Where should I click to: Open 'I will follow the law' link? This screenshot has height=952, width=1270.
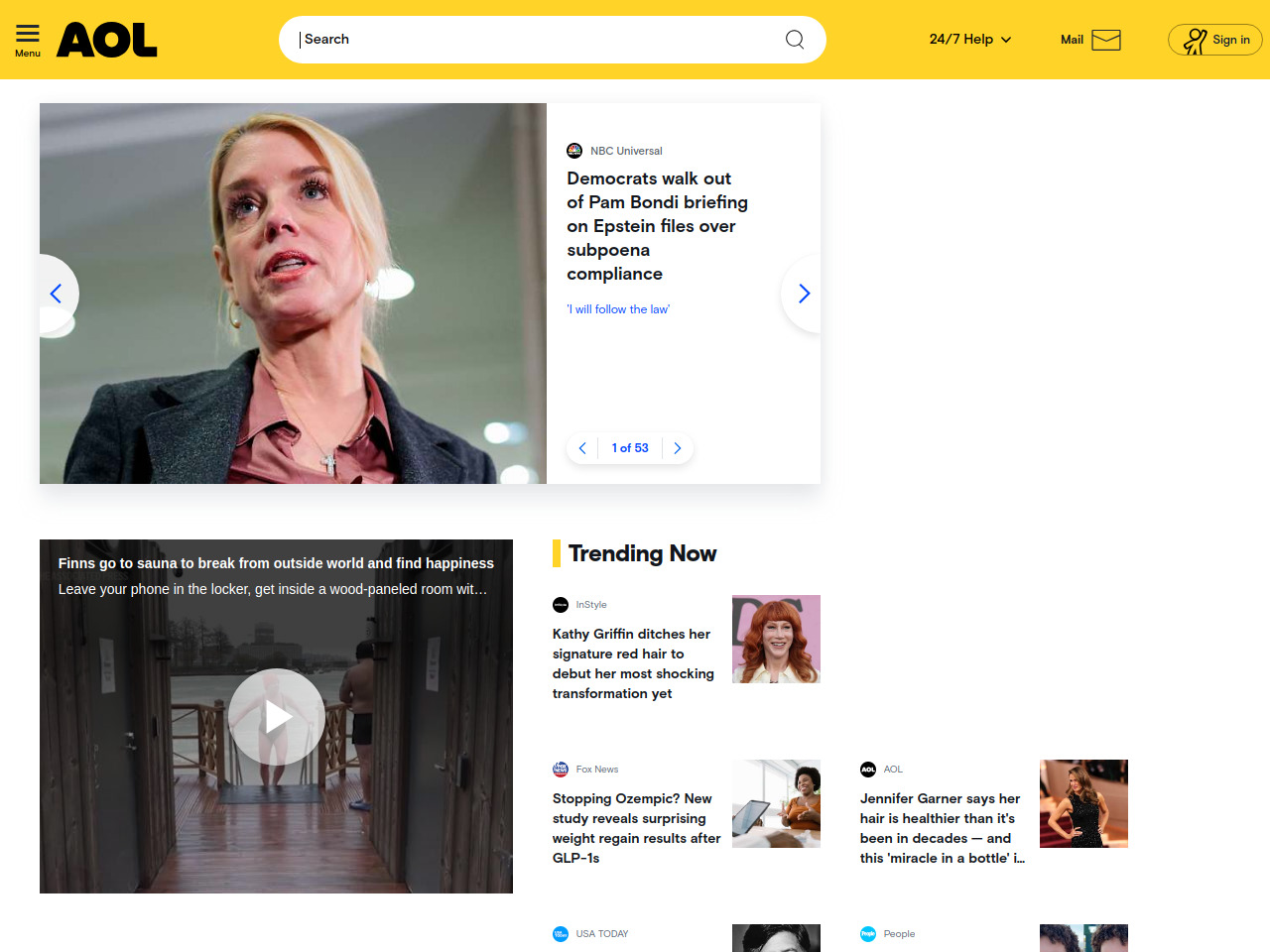tap(618, 309)
